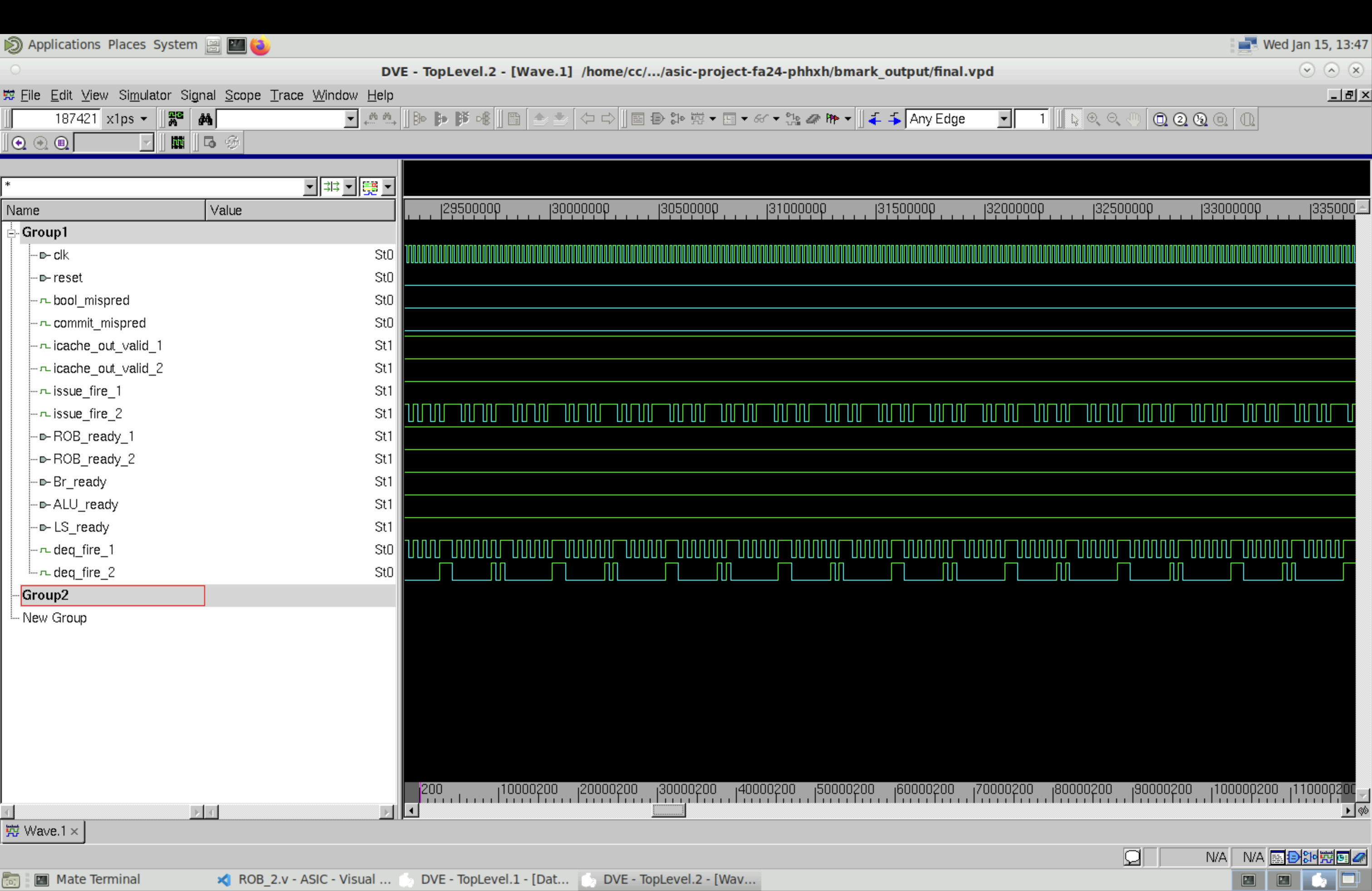1372x891 pixels.
Task: Select the ROB_ready_1 signal
Action: pyautogui.click(x=93, y=436)
